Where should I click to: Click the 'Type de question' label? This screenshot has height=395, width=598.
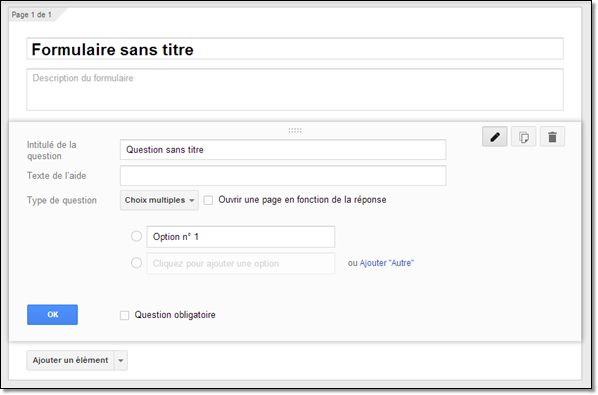click(x=62, y=200)
